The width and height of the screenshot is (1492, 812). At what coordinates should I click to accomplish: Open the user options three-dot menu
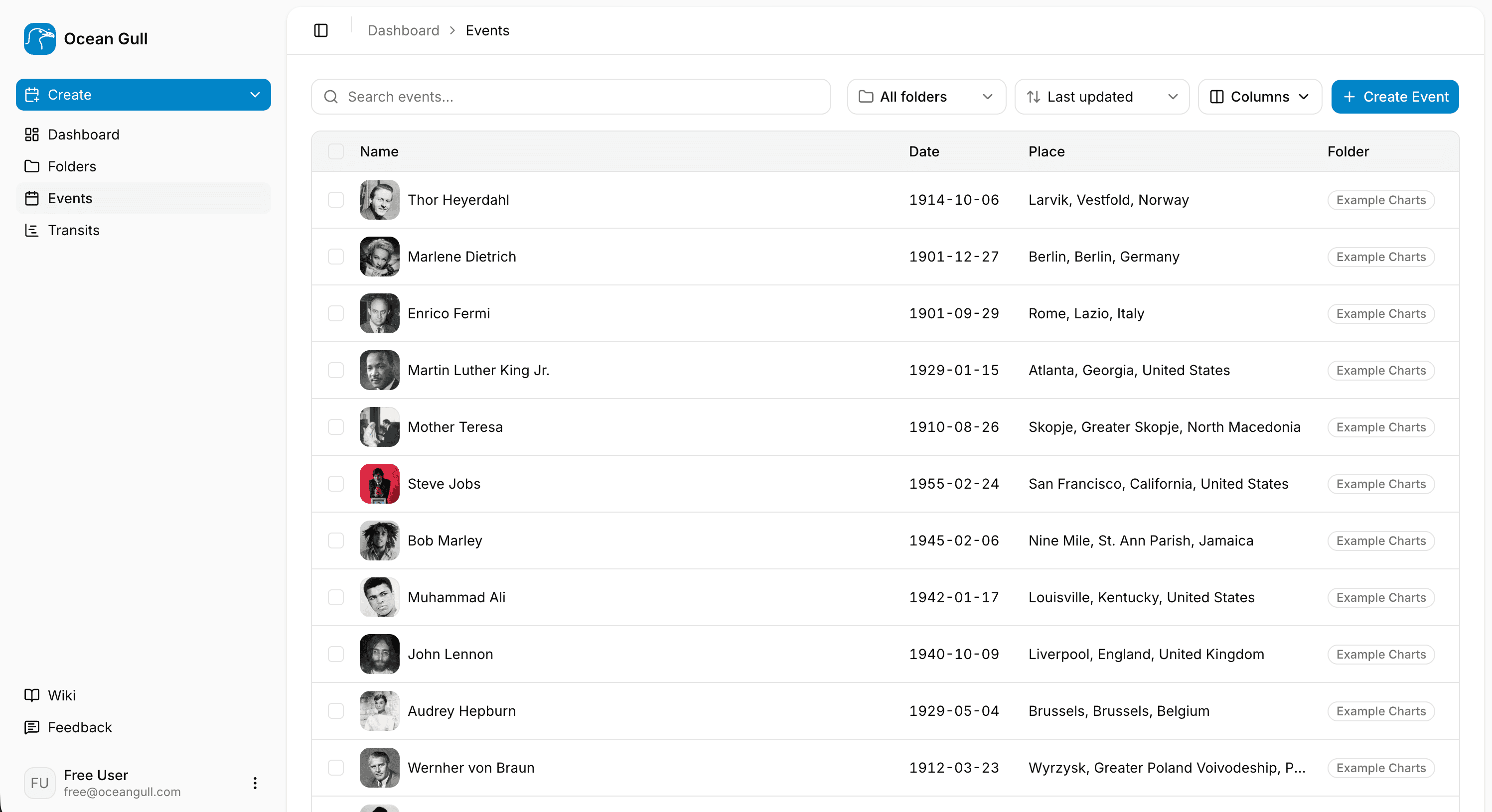(x=255, y=783)
